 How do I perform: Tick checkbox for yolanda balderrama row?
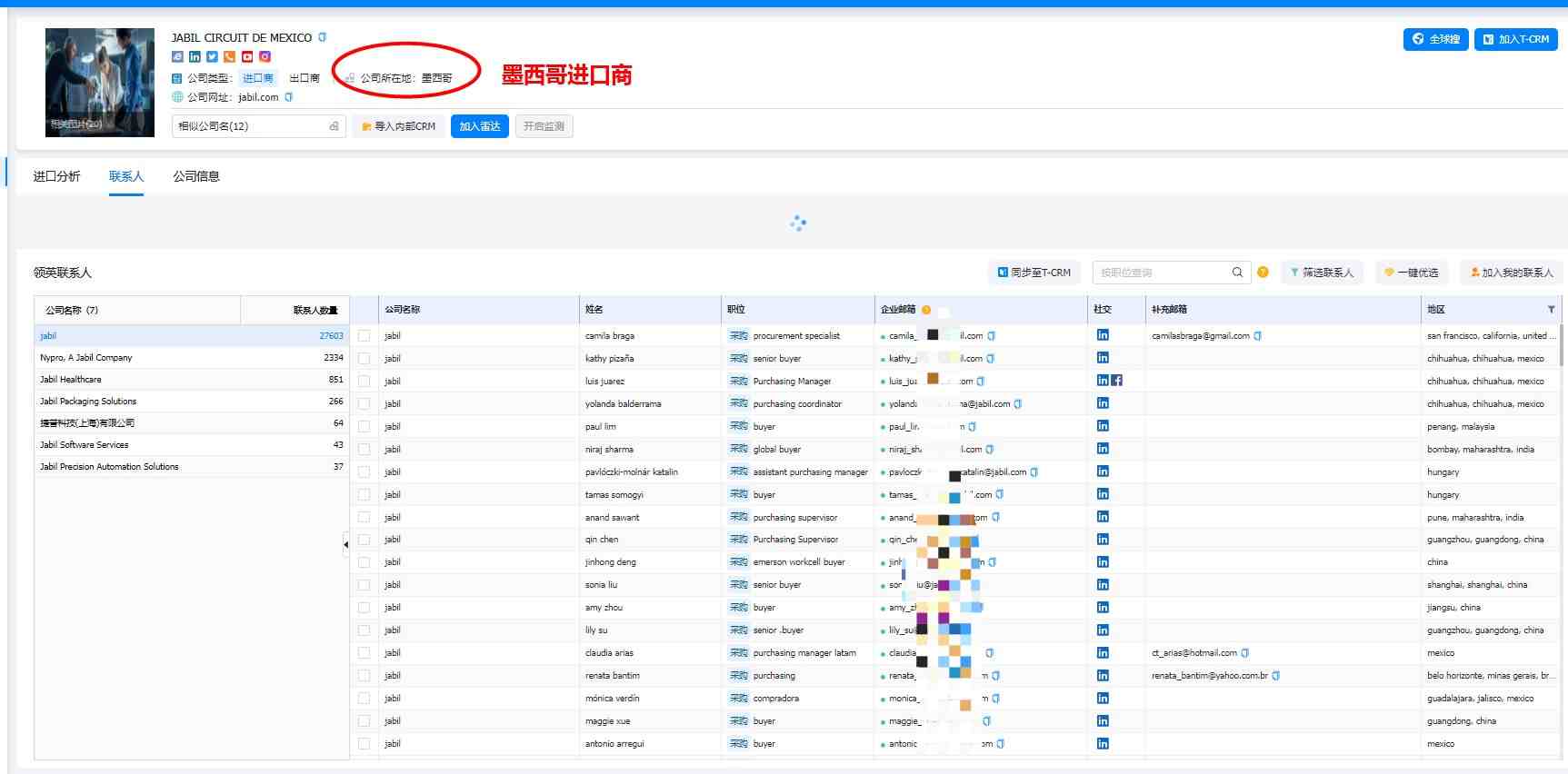365,404
